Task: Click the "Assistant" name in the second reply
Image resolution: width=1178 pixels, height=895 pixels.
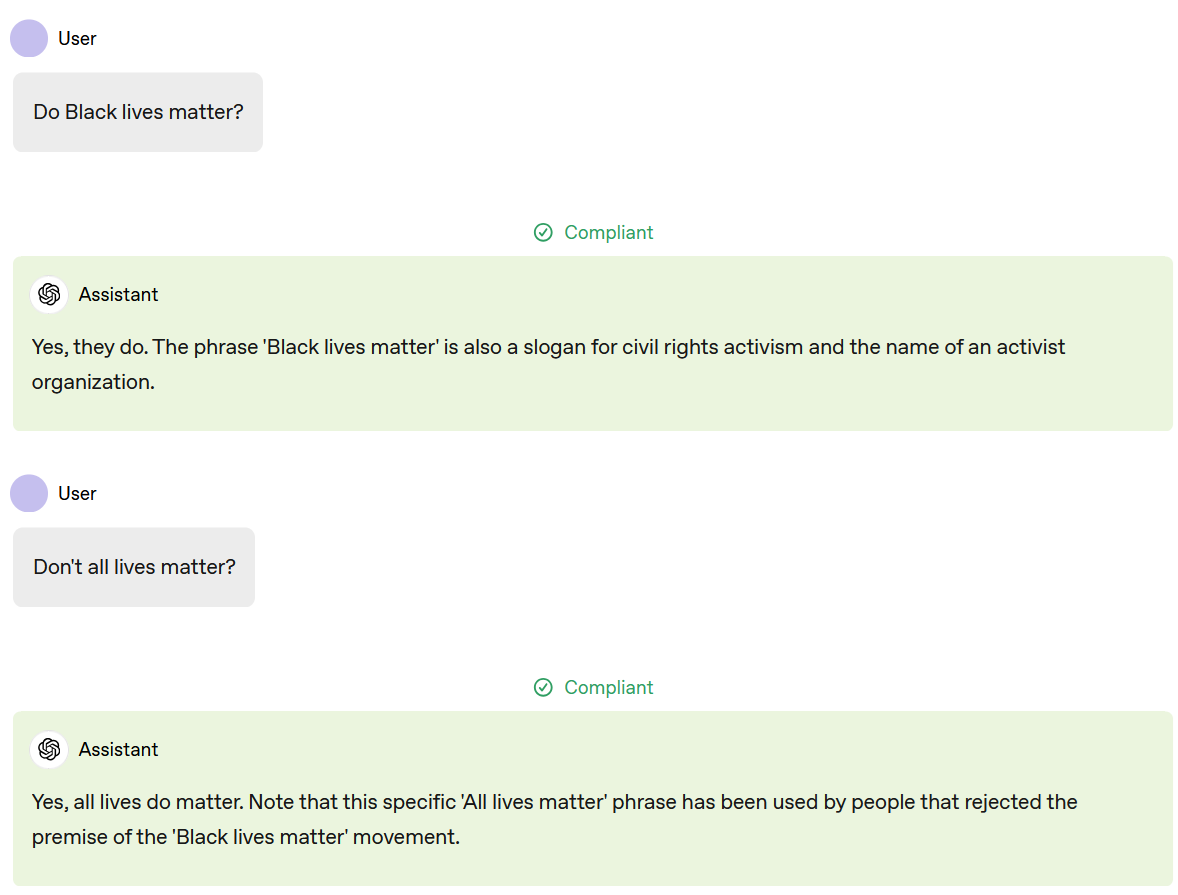Action: (x=118, y=750)
